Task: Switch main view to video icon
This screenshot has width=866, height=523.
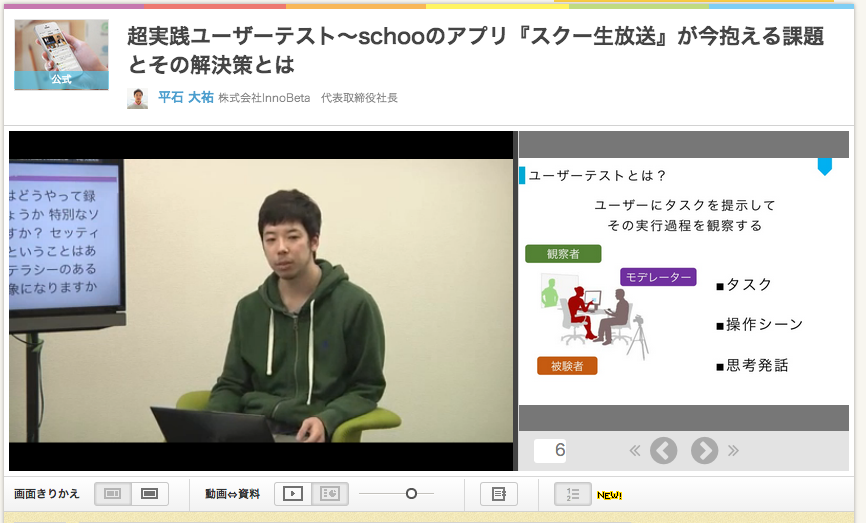Action: tap(293, 494)
